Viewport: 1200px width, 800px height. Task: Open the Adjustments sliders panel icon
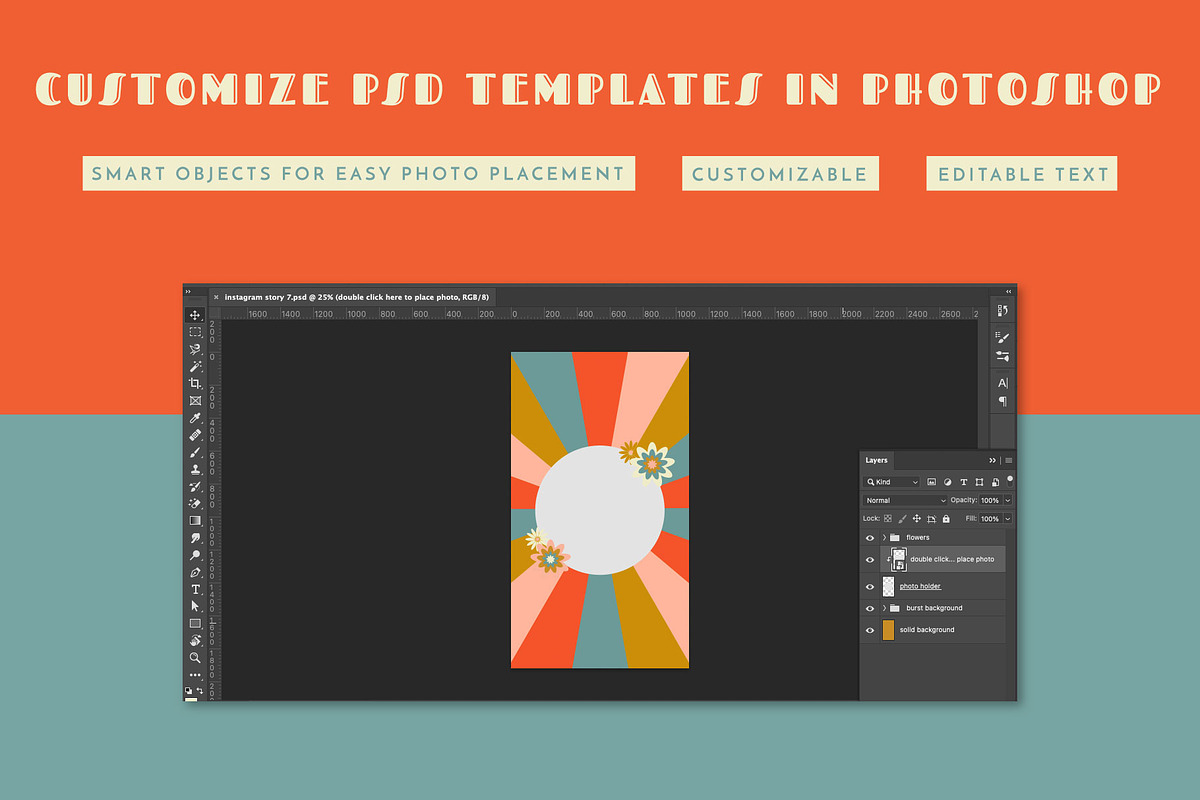pos(1003,356)
